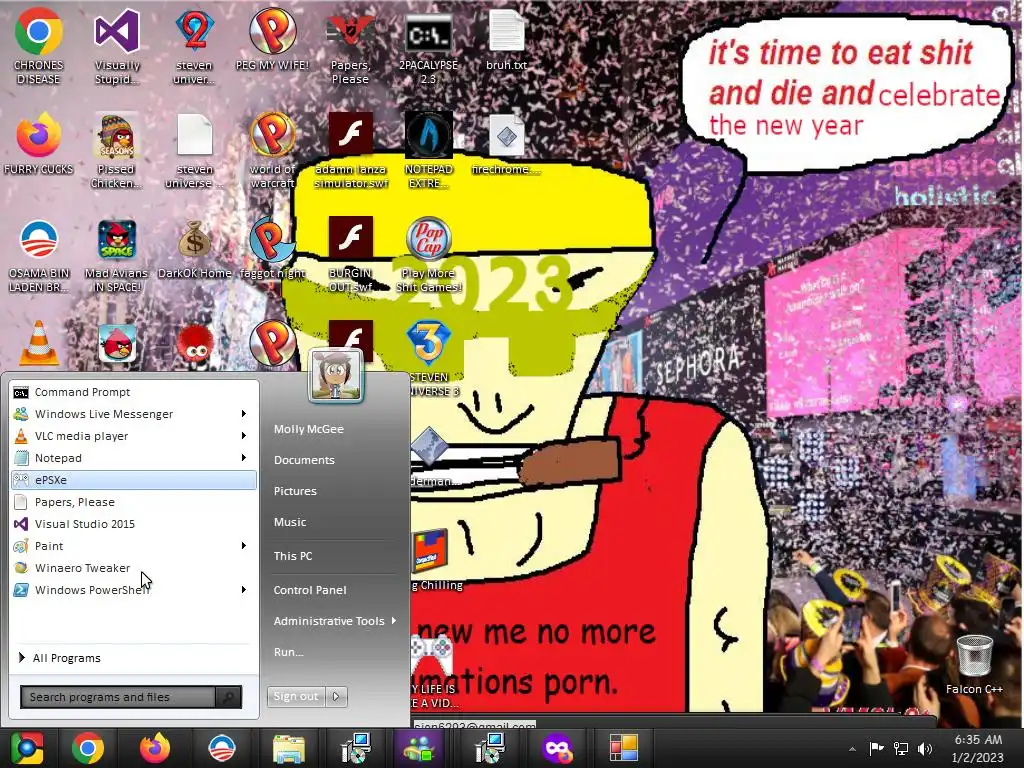Image resolution: width=1024 pixels, height=768 pixels.
Task: Open the network tray icon
Action: [x=901, y=748]
